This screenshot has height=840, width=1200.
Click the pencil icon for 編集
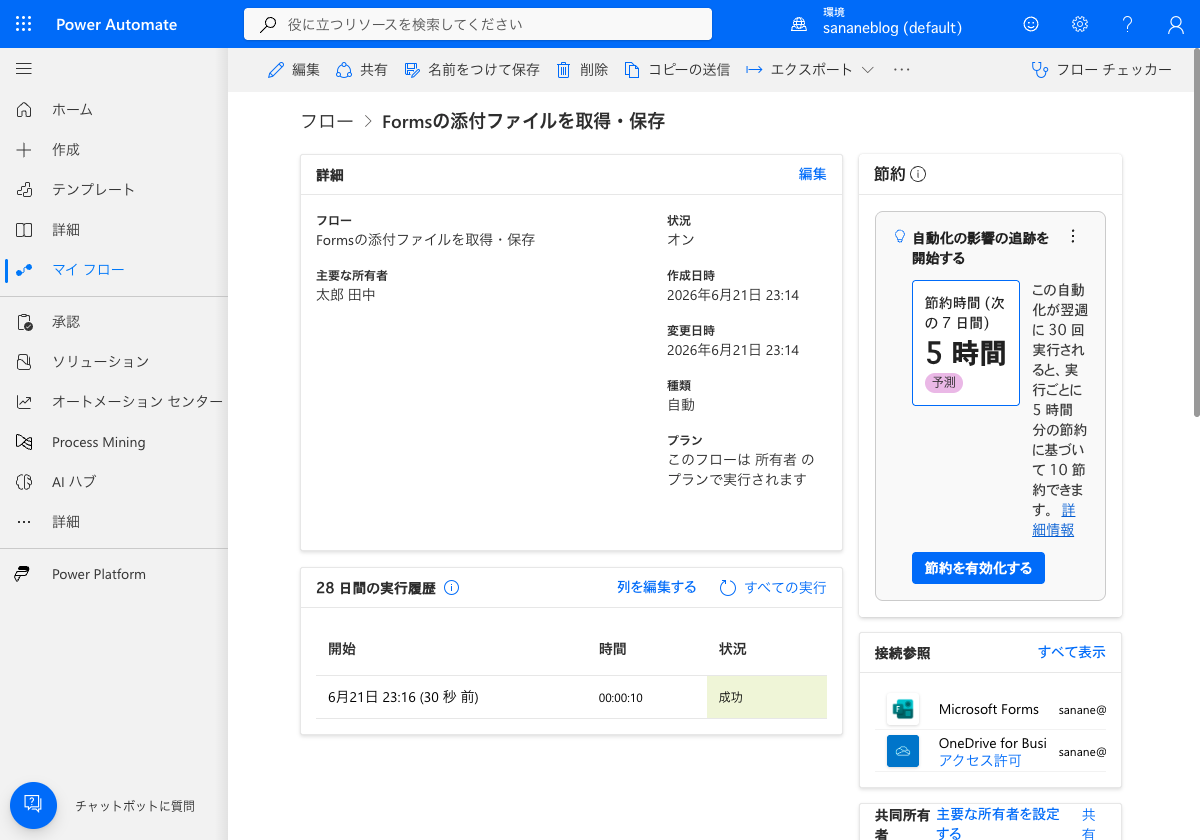coord(276,70)
